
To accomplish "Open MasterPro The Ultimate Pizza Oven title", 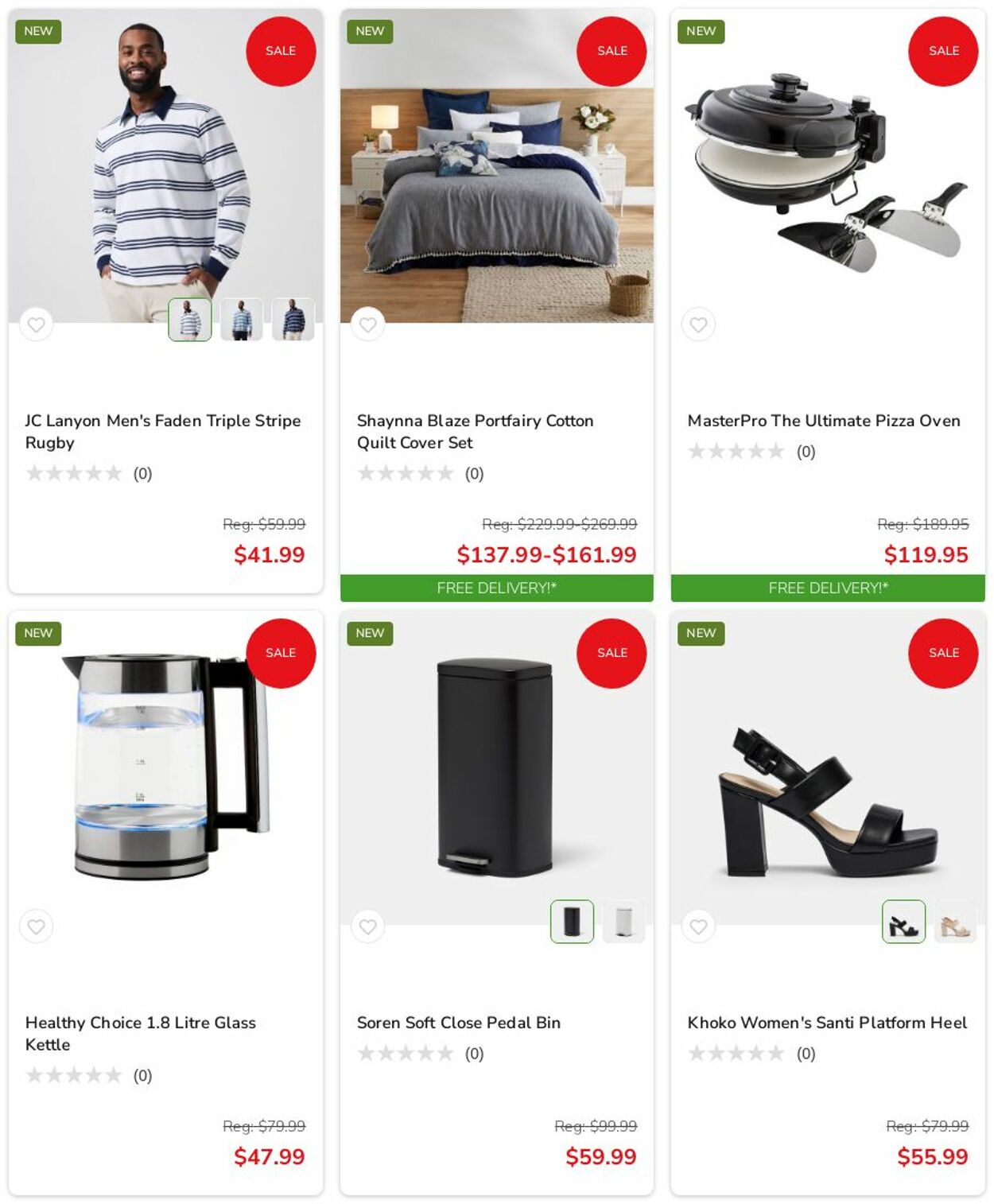I will [824, 421].
